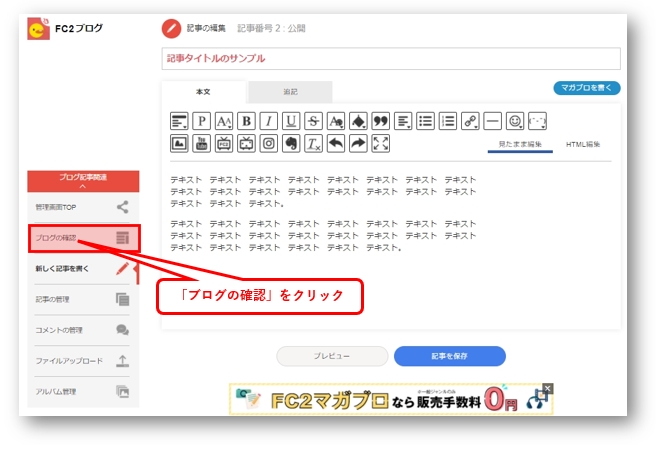Insert a numbered list
The width and height of the screenshot is (661, 449).
pyautogui.click(x=448, y=121)
